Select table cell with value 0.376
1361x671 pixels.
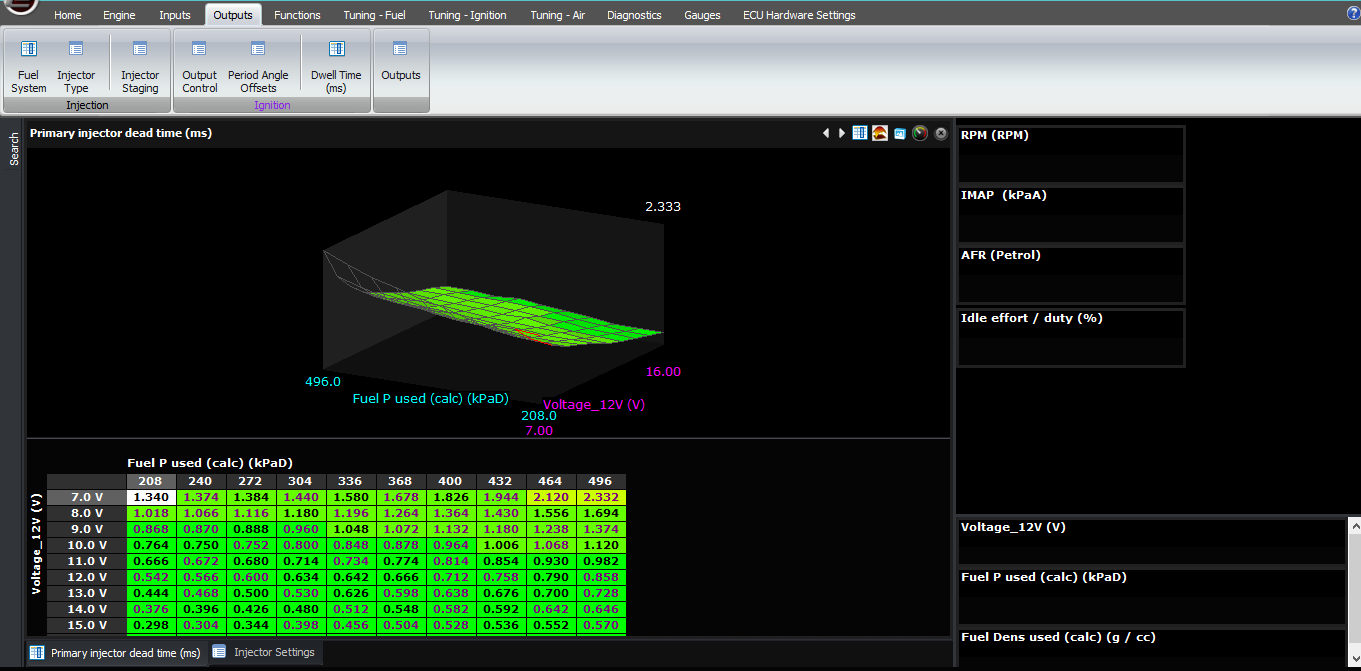tap(151, 609)
